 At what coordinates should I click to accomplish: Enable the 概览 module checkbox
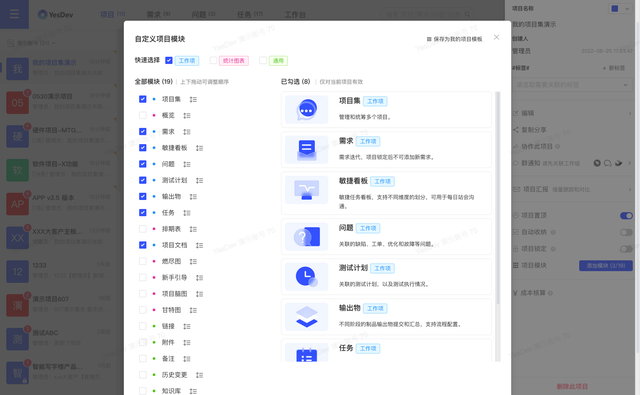[142, 115]
